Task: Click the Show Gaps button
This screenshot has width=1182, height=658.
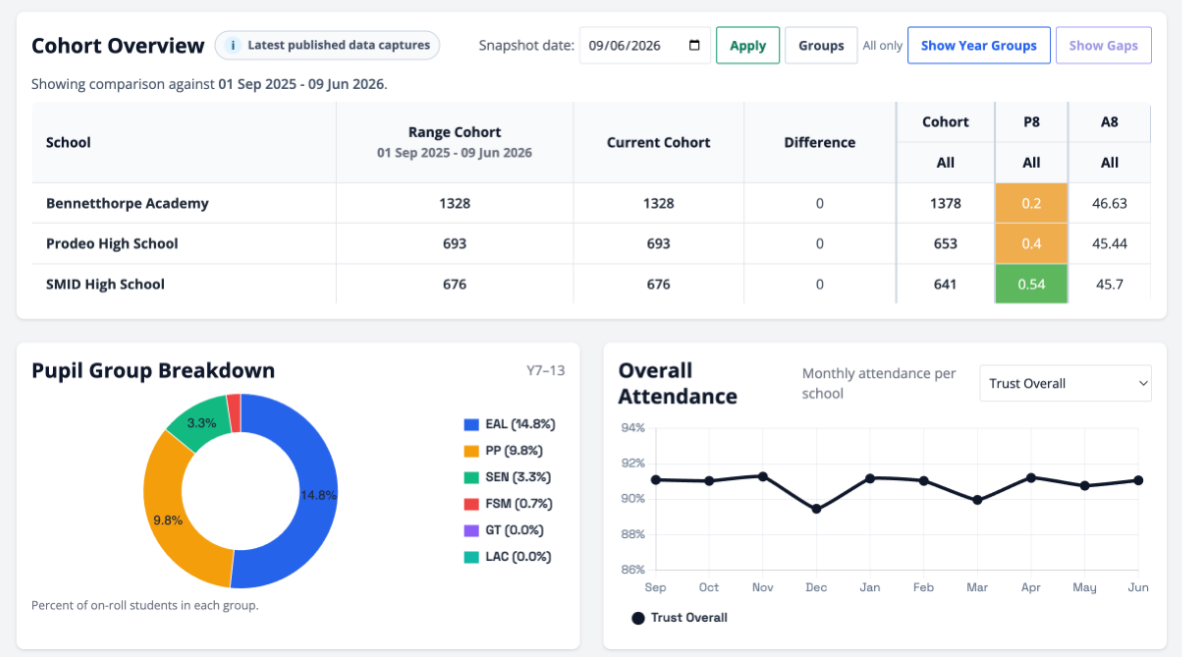Action: coord(1103,45)
